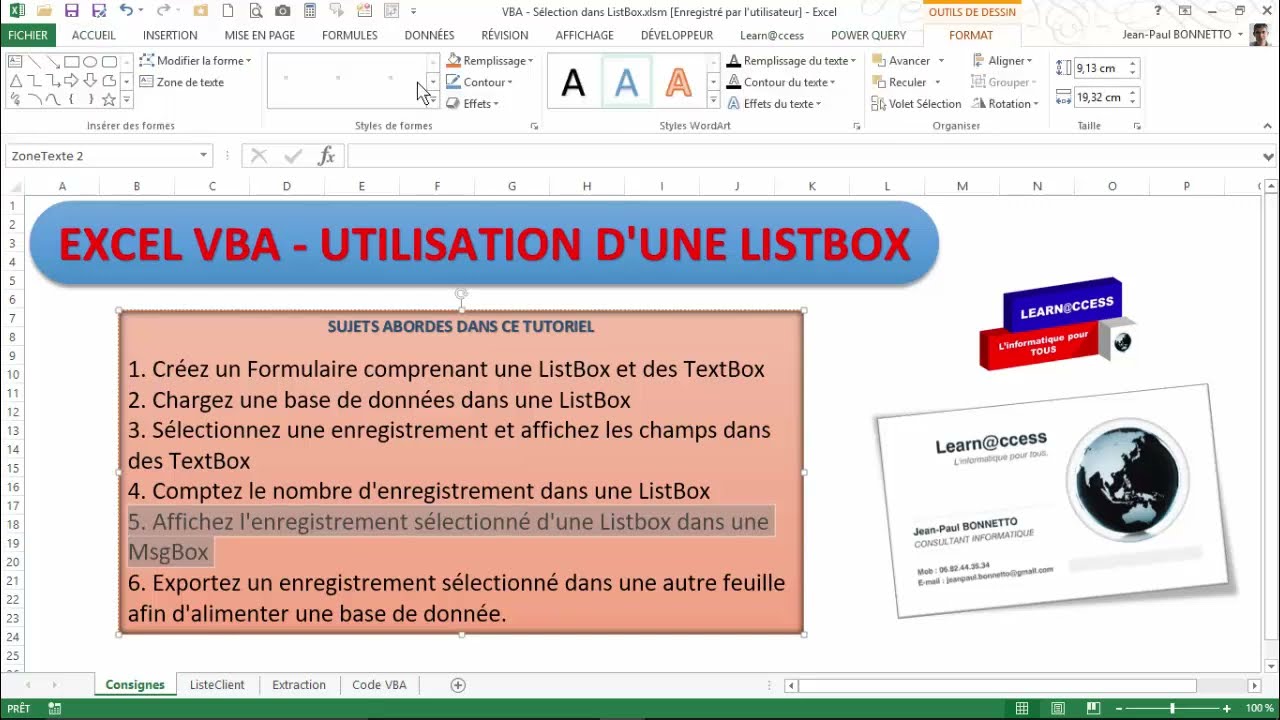Open Modifier la forme dropdown
The image size is (1280, 720).
195,61
